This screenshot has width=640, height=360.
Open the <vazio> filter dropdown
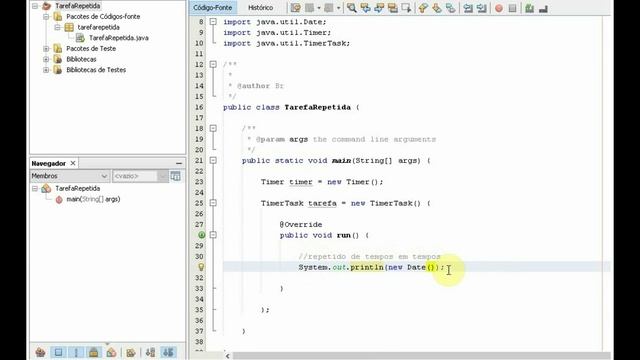tap(140, 176)
